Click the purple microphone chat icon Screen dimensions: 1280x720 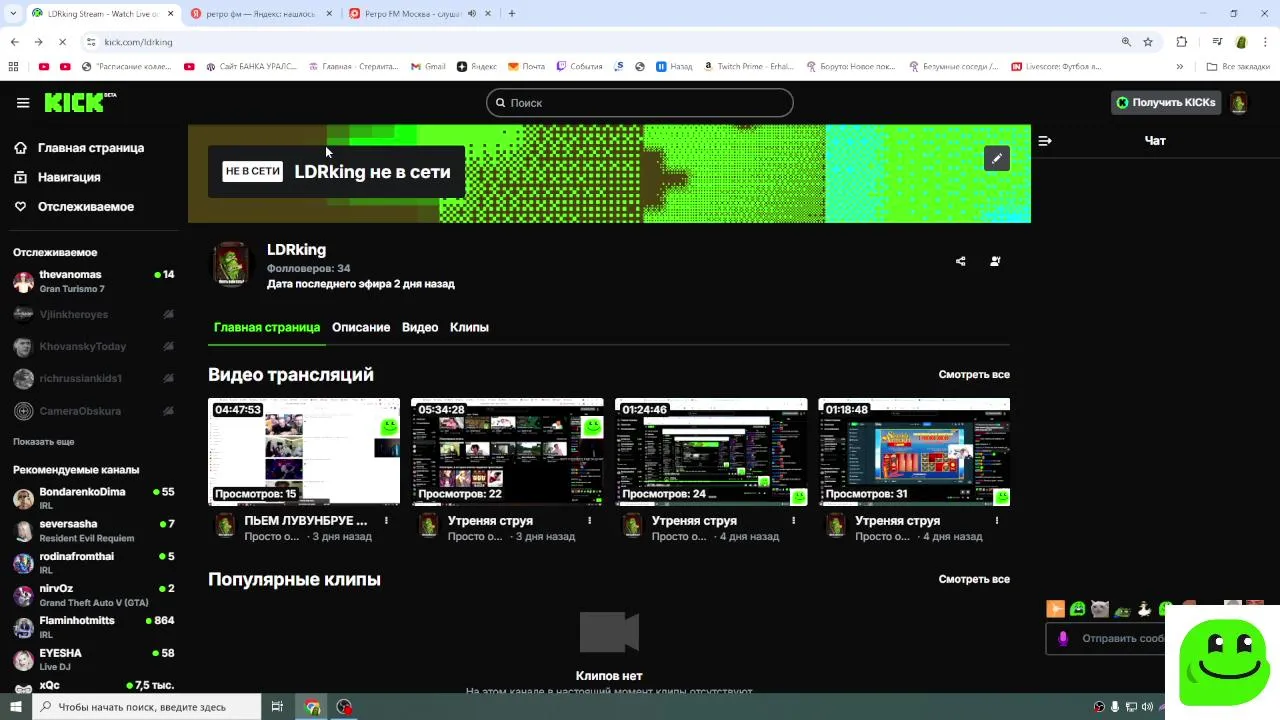[x=1063, y=638]
